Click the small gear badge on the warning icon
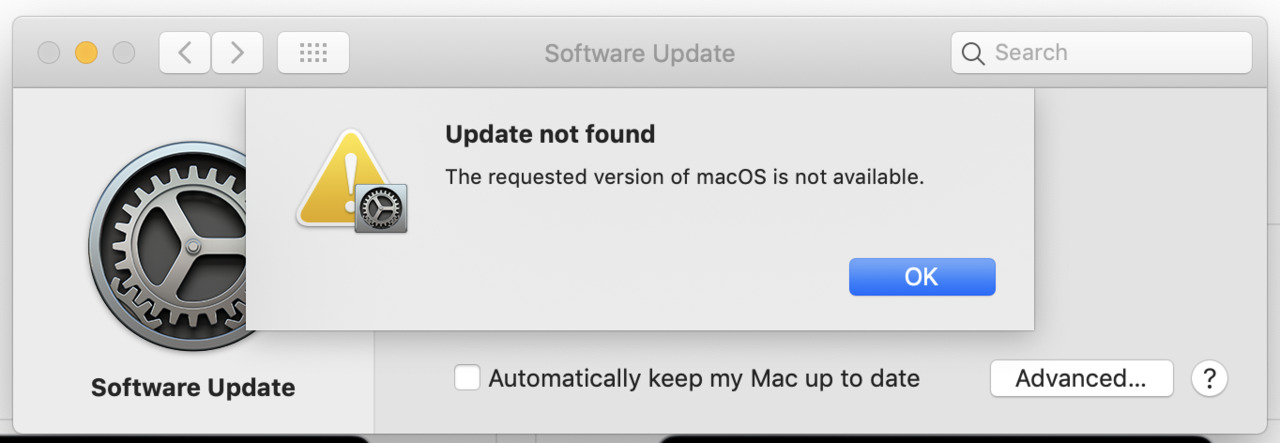The width and height of the screenshot is (1280, 443). tap(381, 208)
